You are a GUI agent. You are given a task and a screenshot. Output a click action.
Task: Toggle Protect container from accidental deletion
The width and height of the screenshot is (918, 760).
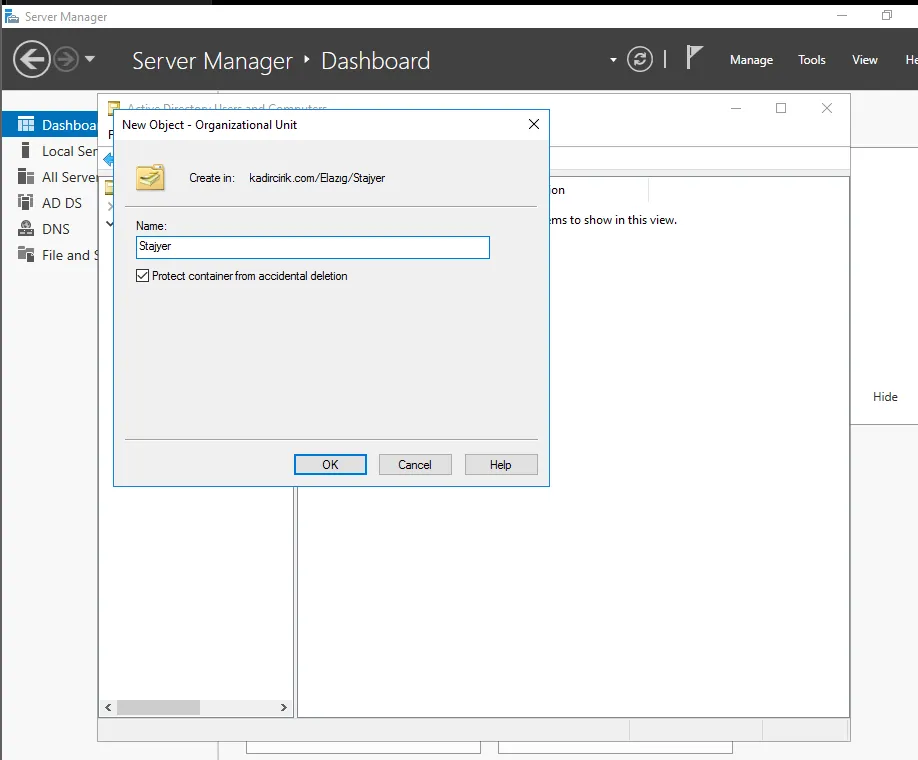(x=142, y=276)
